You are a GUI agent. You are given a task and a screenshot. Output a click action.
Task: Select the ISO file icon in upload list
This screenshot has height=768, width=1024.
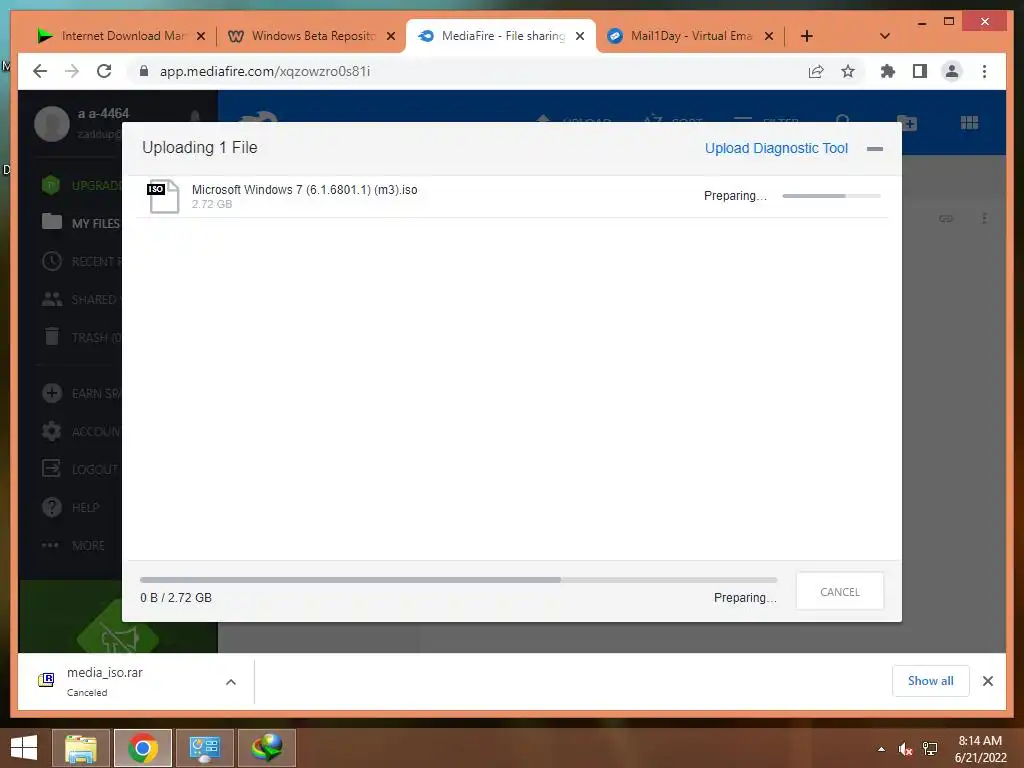pos(163,196)
